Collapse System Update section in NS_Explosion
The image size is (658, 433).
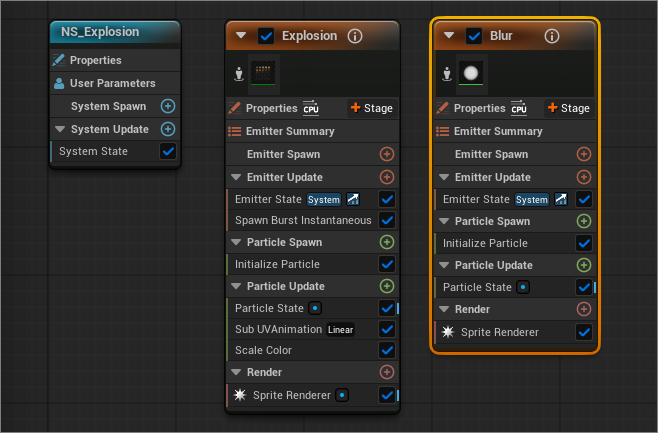tap(60, 129)
